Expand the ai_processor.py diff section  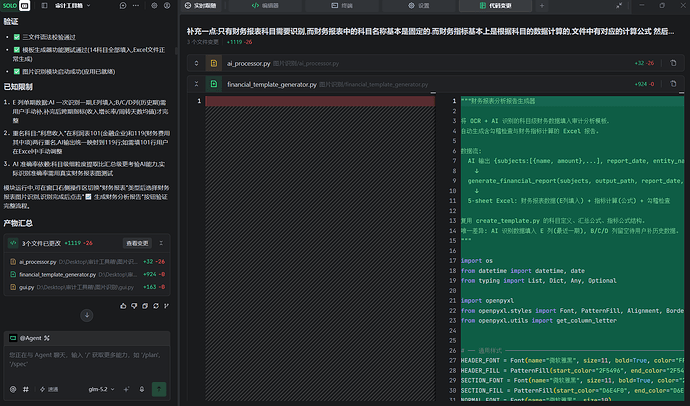point(196,63)
